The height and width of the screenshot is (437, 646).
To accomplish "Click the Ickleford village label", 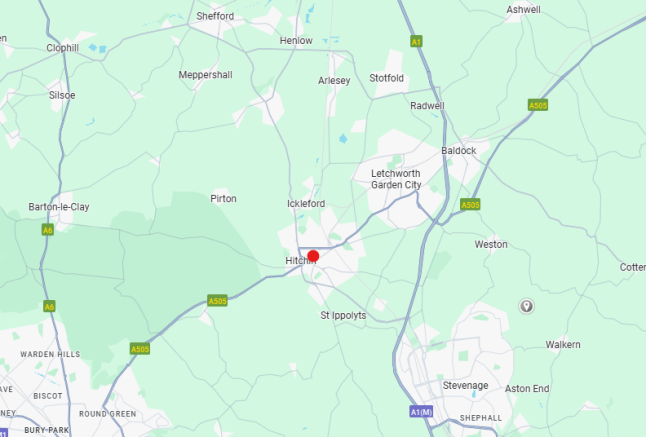I will pos(306,203).
